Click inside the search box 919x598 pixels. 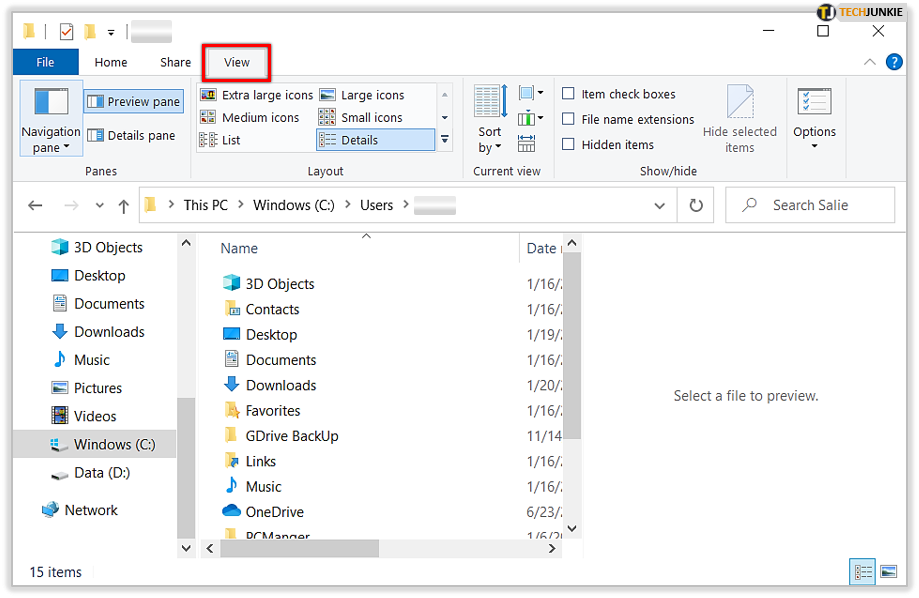pyautogui.click(x=810, y=205)
